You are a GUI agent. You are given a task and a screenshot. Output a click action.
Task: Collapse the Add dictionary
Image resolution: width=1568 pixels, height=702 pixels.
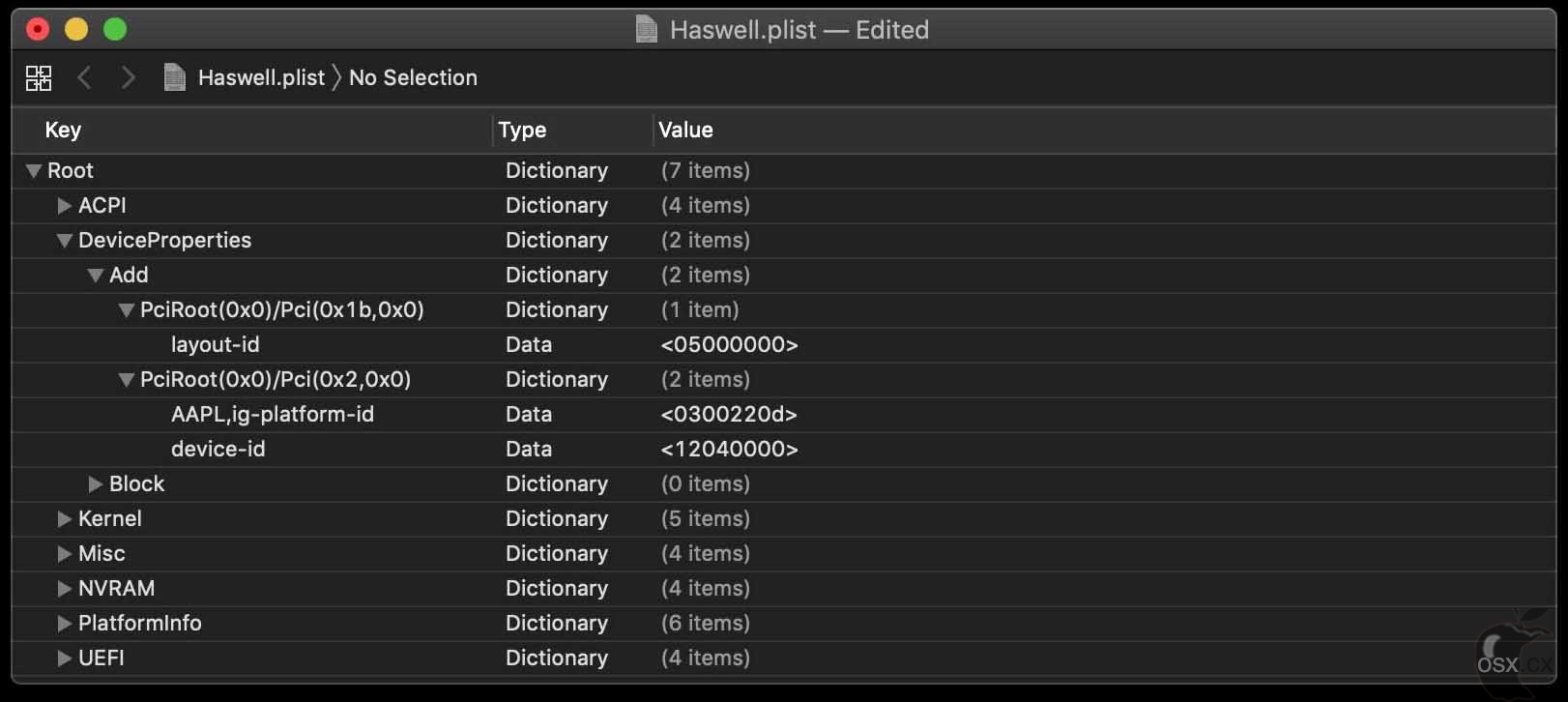pyautogui.click(x=96, y=276)
